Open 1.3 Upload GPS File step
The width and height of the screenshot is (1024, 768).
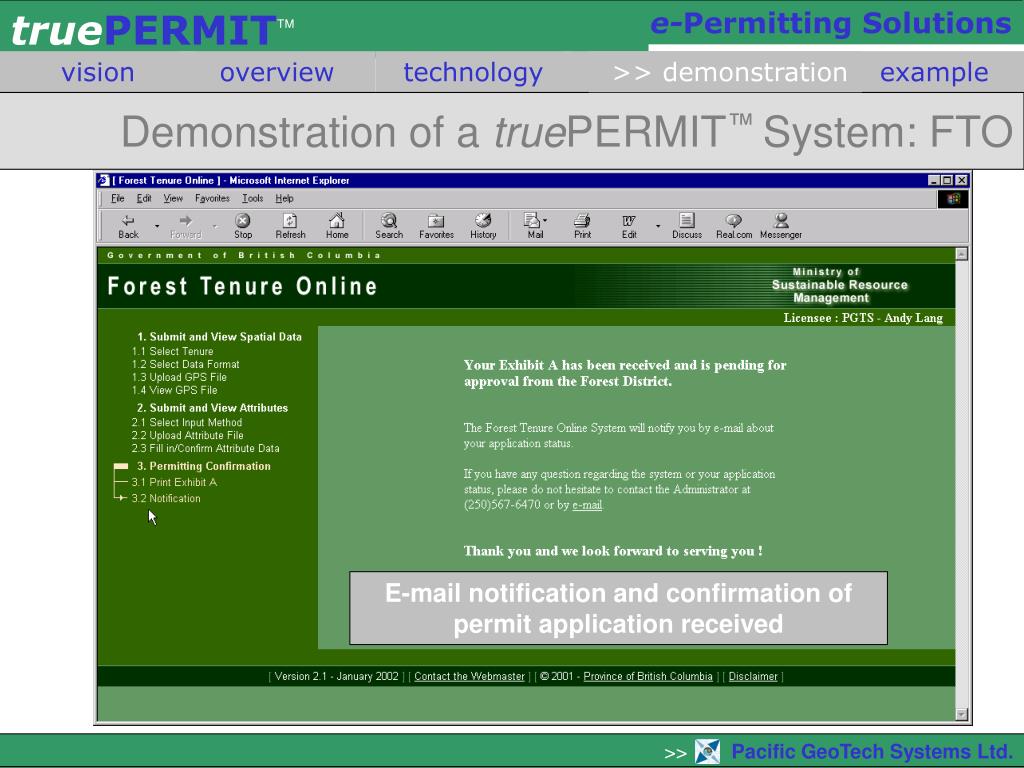(x=179, y=377)
